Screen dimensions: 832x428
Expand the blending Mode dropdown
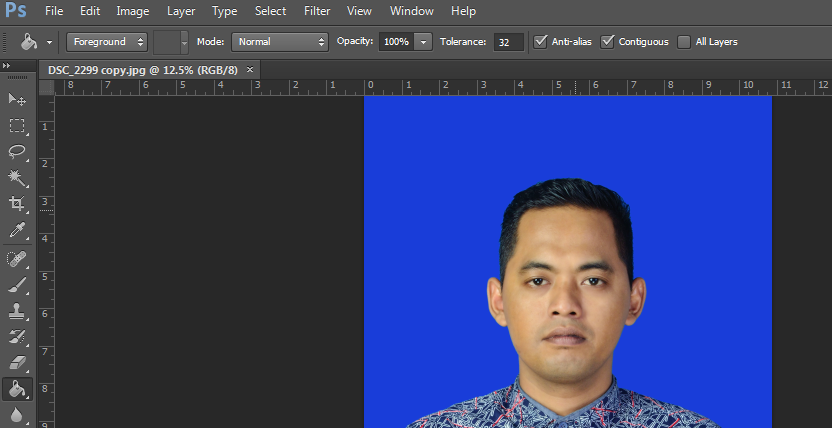click(x=280, y=42)
